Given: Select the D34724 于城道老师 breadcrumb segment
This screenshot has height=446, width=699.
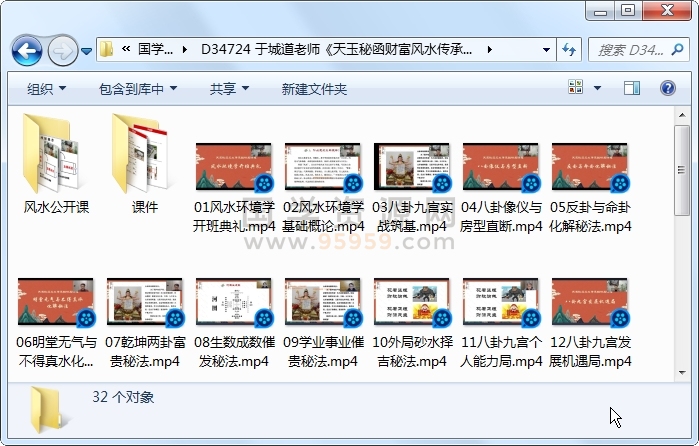Looking at the screenshot, I should pos(336,49).
